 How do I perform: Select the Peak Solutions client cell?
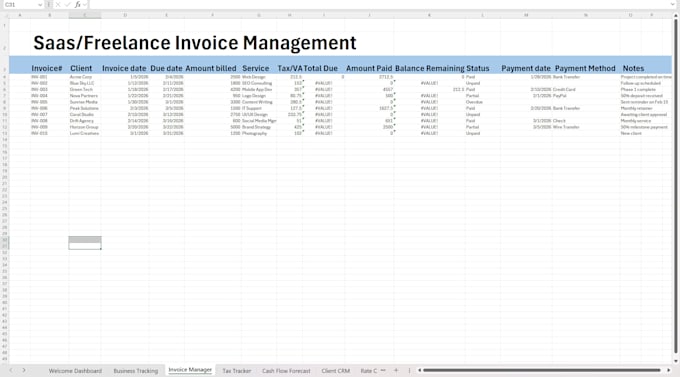click(84, 108)
